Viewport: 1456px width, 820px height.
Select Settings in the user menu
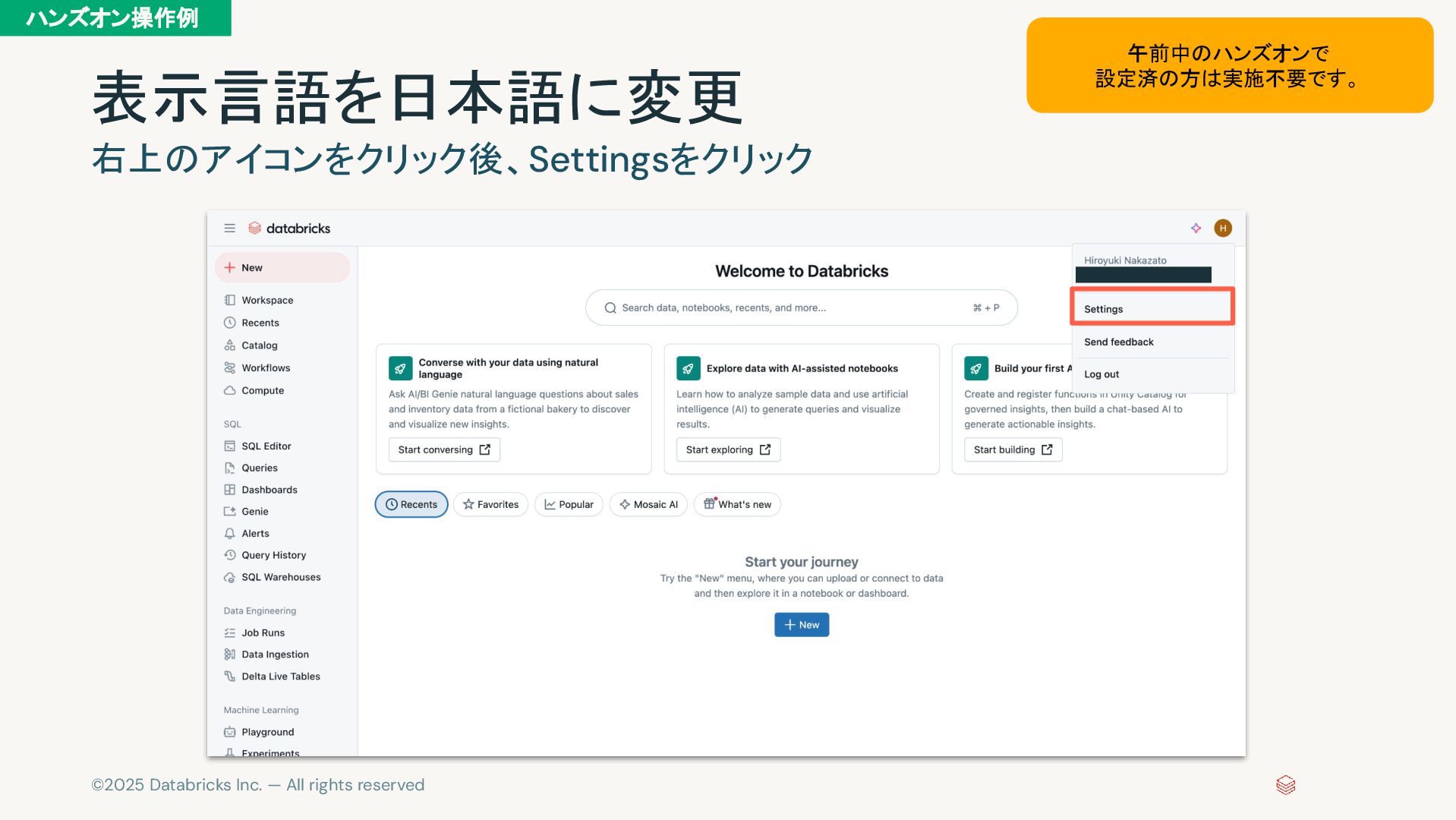click(x=1152, y=309)
